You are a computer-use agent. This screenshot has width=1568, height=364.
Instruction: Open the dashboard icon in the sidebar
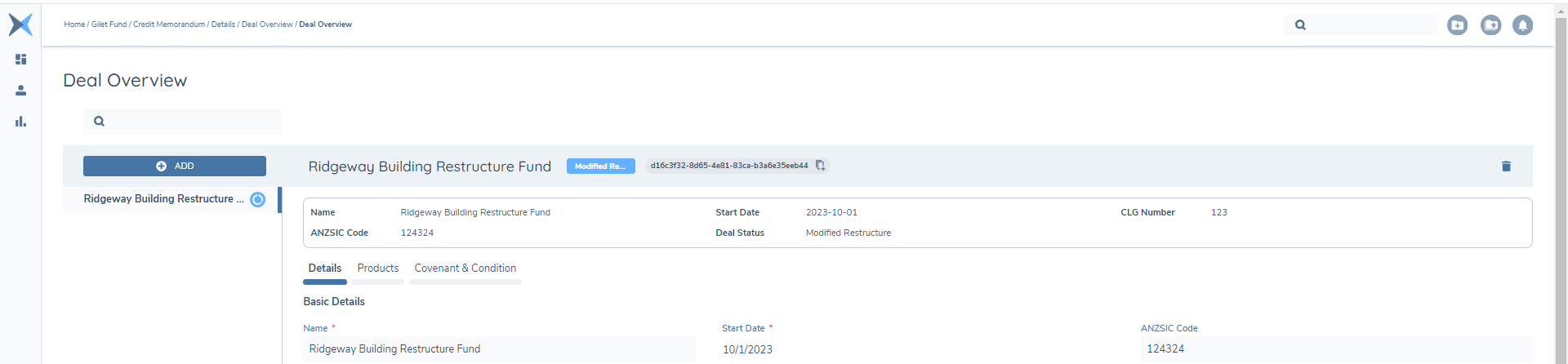coord(21,60)
